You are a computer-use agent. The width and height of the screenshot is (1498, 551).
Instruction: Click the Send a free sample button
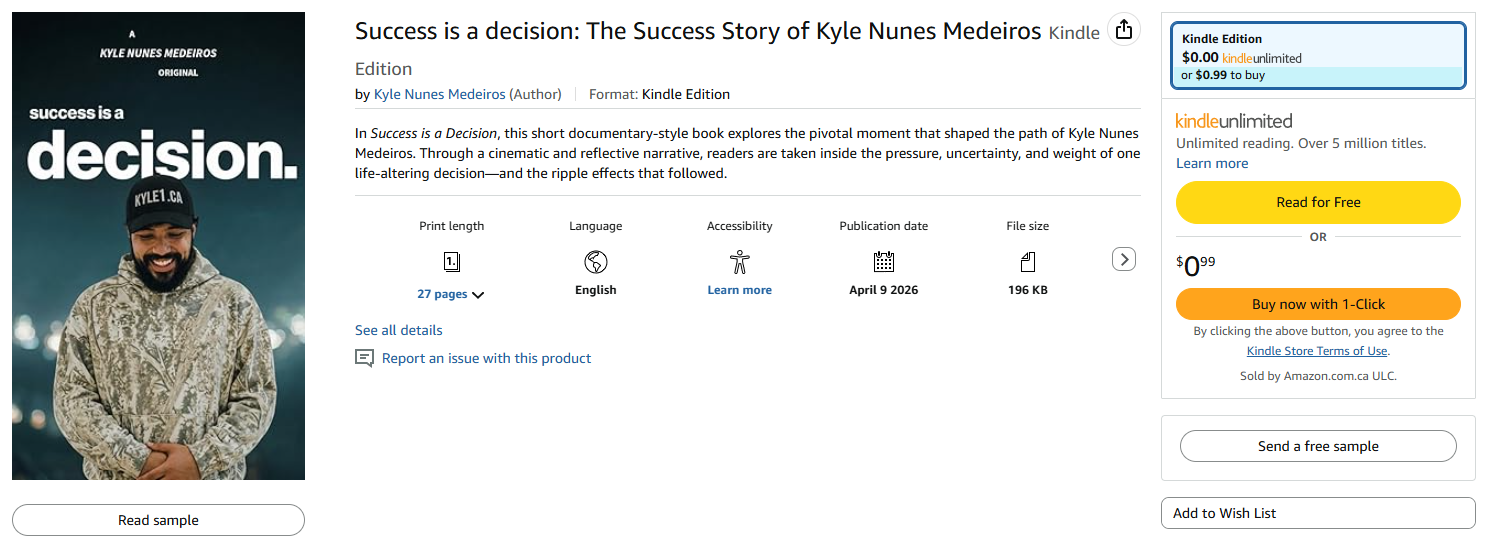tap(1317, 446)
